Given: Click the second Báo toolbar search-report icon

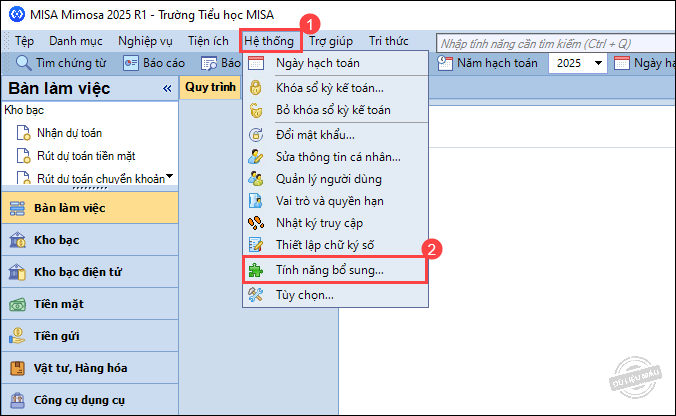Looking at the screenshot, I should pos(209,63).
